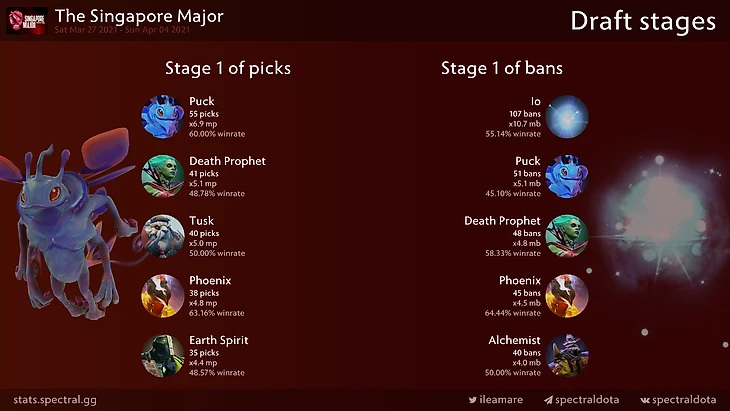The height and width of the screenshot is (411, 730).
Task: Click Phoenix portrait in picks column
Action: point(162,296)
